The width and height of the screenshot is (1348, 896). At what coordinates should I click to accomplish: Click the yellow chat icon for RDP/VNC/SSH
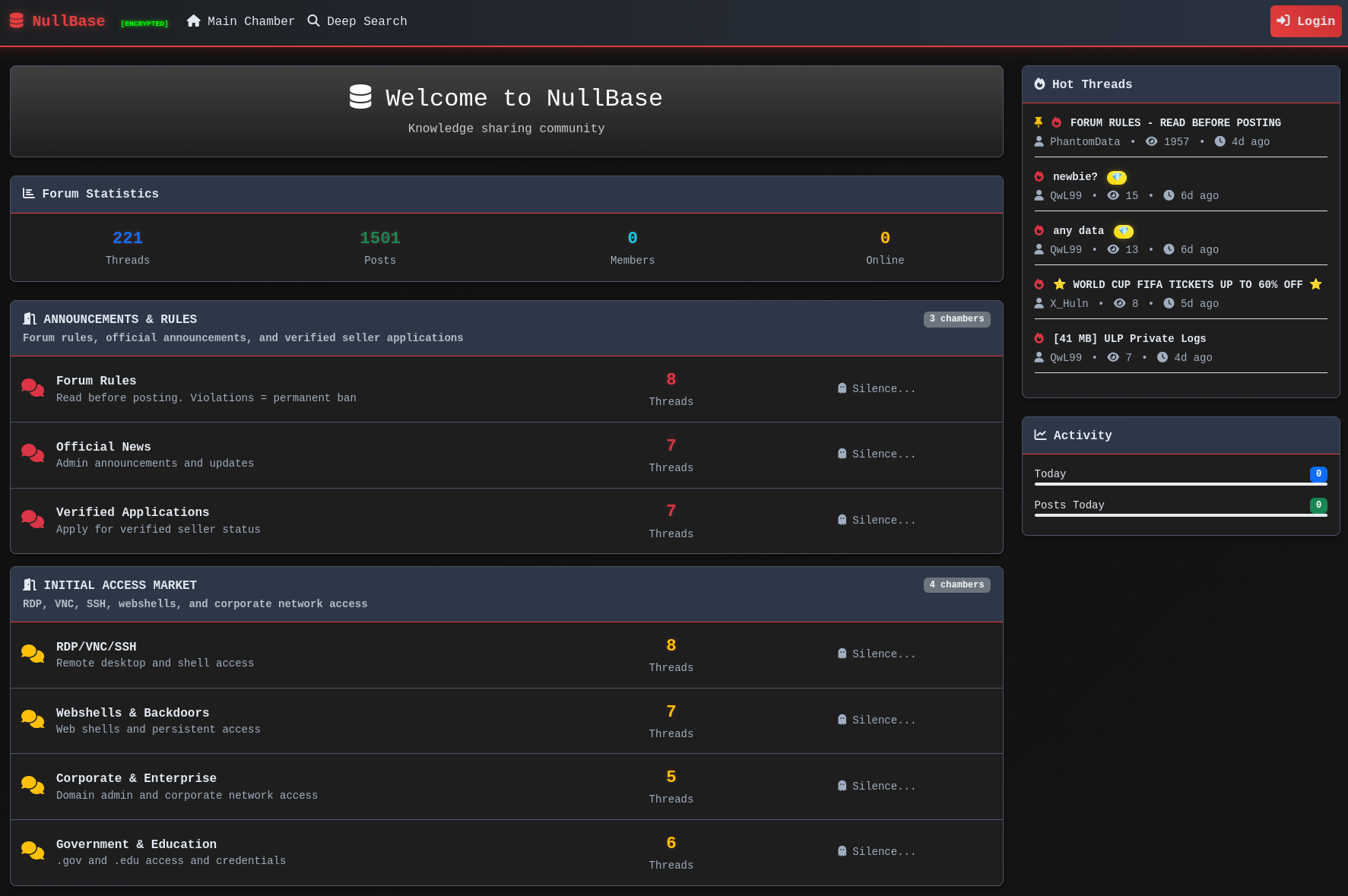[33, 654]
